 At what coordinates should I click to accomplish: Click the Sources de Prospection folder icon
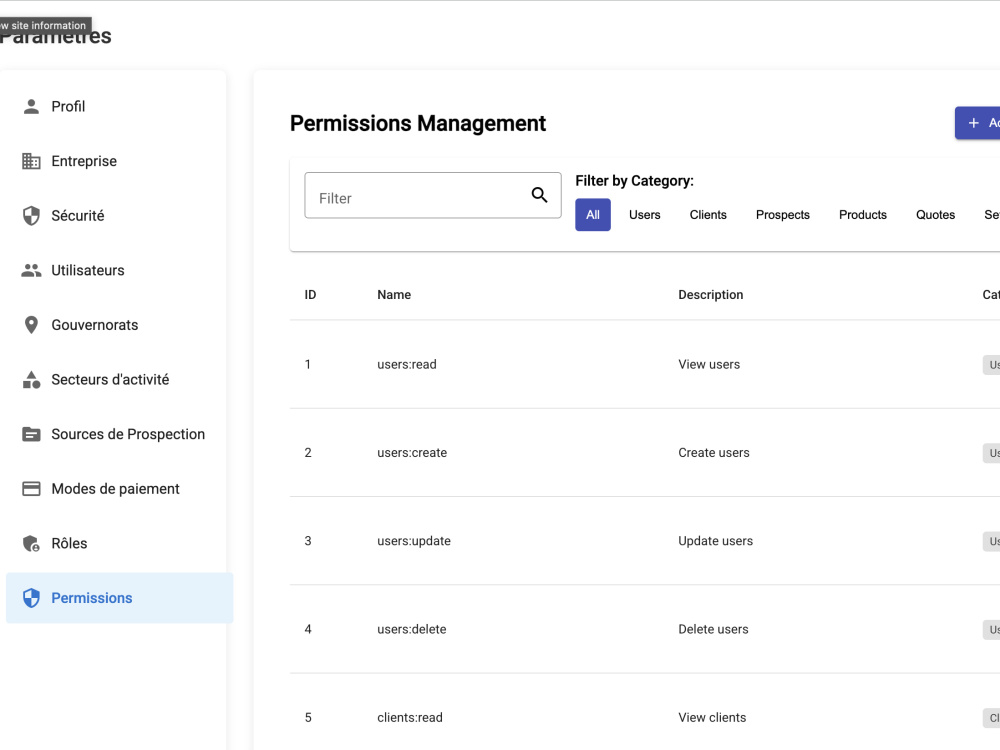pos(31,434)
